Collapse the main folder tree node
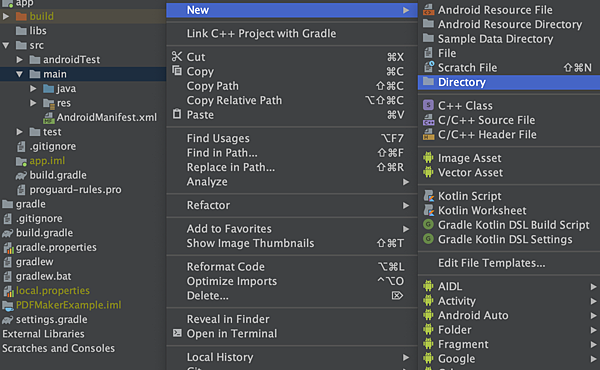 point(19,74)
